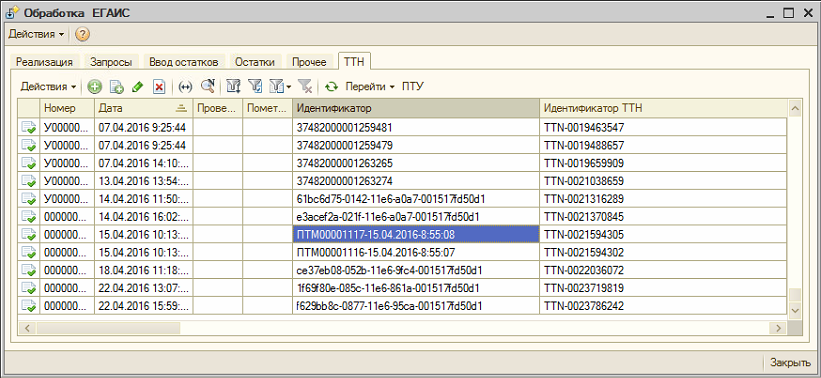821x378 pixels.
Task: Sort by the Дата column header
Action: (143, 108)
